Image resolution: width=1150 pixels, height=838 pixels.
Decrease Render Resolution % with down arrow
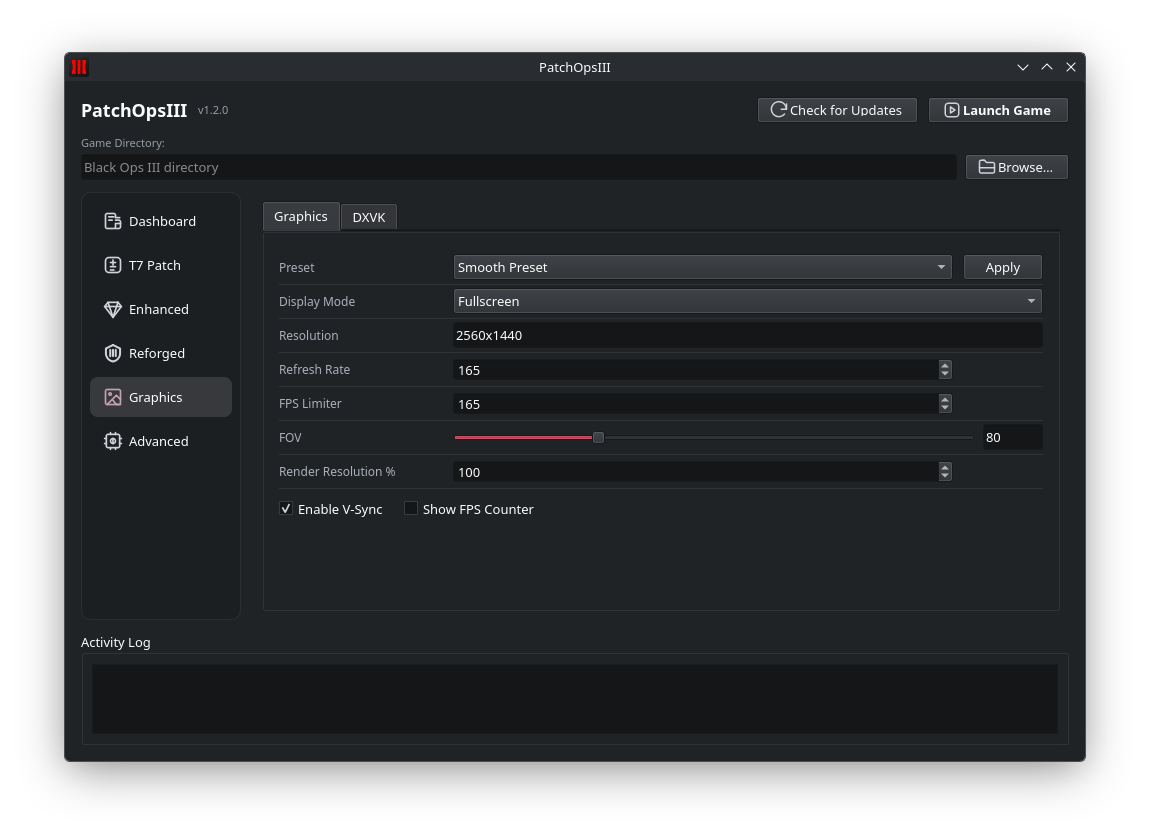945,476
